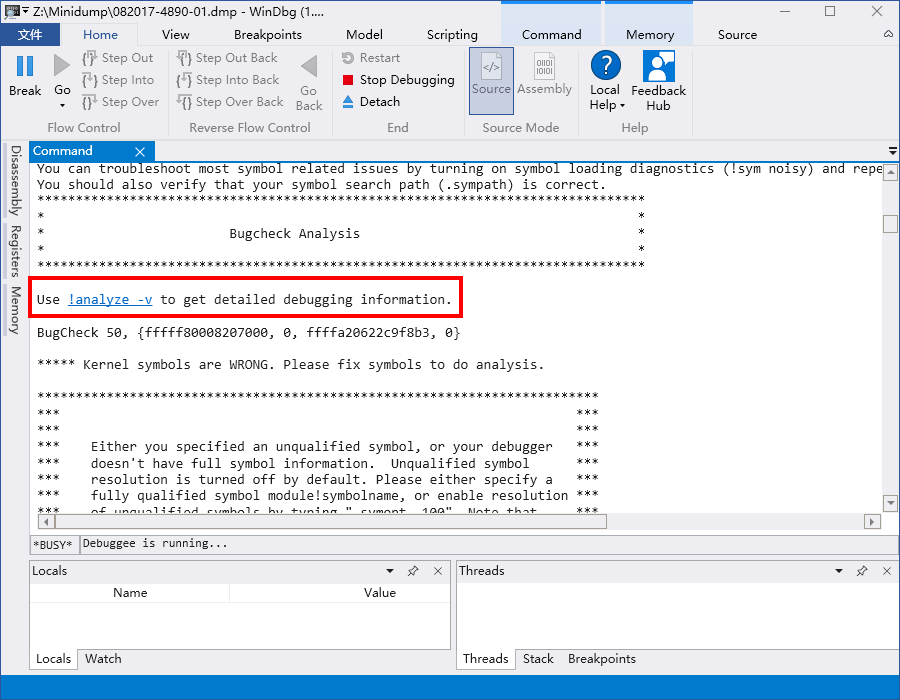Click the Command window vertical scrollbar thumb
Viewport: 900px width, 700px height.
click(x=890, y=223)
